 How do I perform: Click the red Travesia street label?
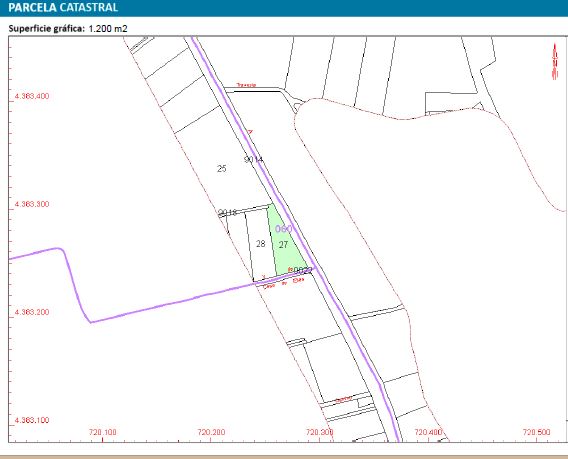pos(246,85)
